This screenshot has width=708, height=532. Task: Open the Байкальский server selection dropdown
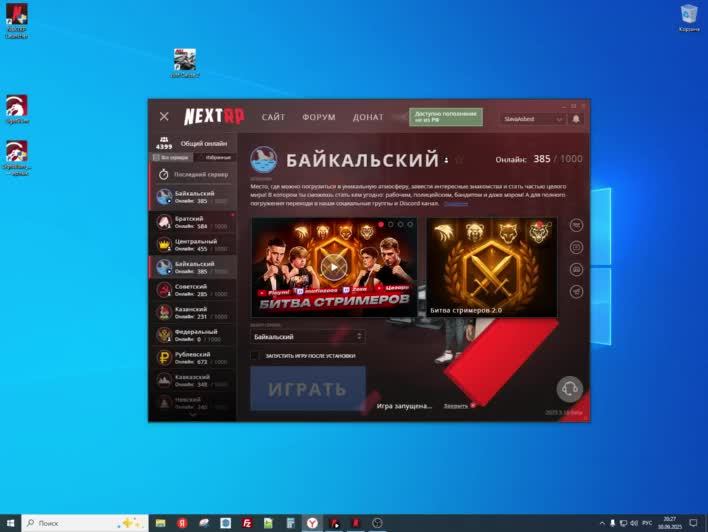[307, 336]
